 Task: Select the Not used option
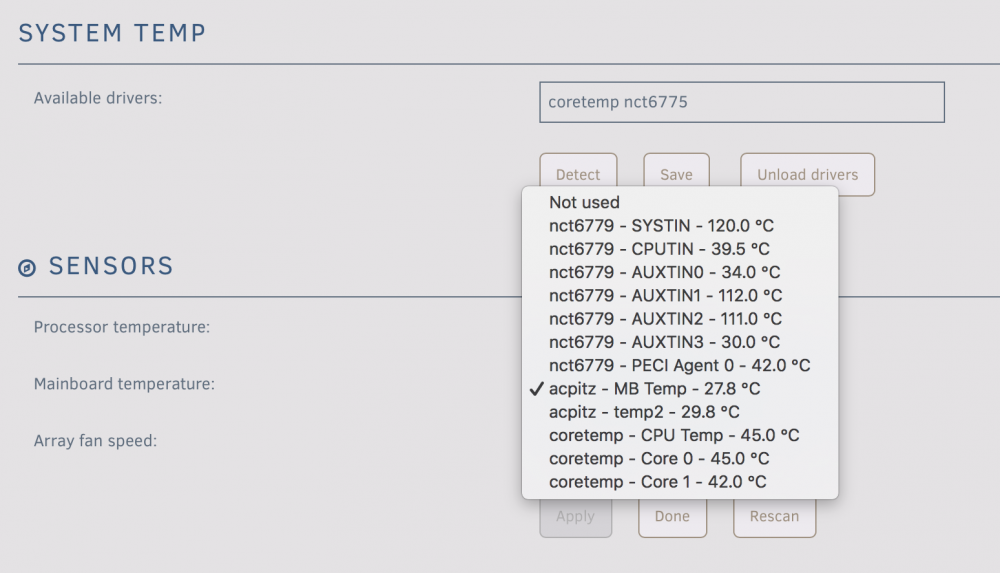680,202
